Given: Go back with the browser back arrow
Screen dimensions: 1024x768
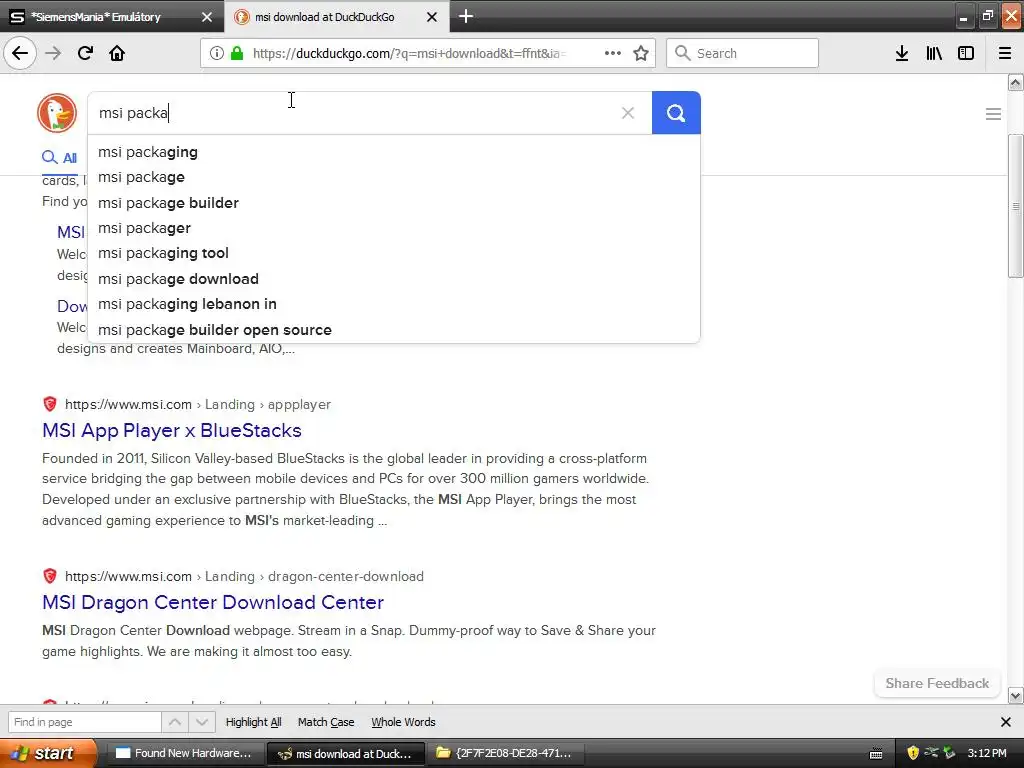Looking at the screenshot, I should tap(20, 53).
